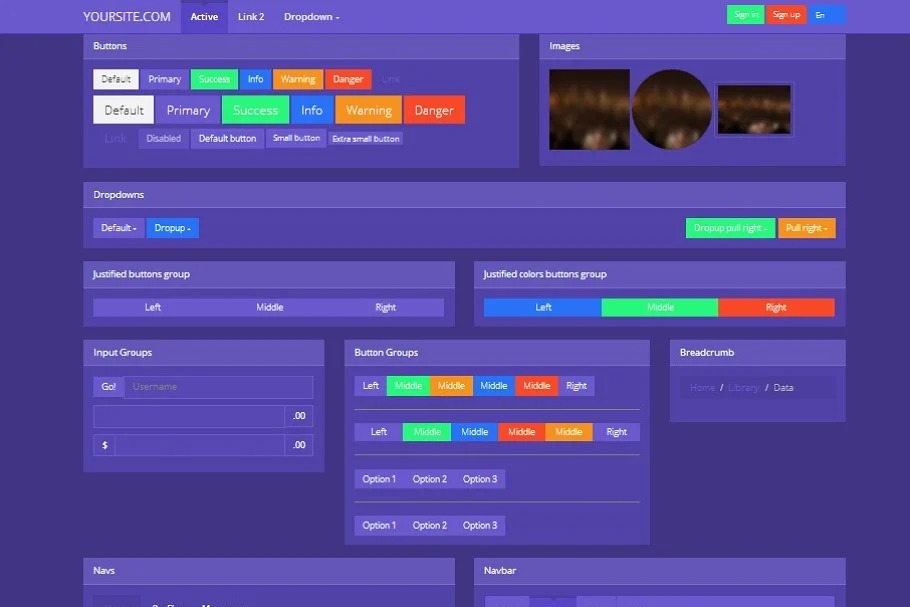
Task: Click the Go! input group button
Action: tap(108, 387)
